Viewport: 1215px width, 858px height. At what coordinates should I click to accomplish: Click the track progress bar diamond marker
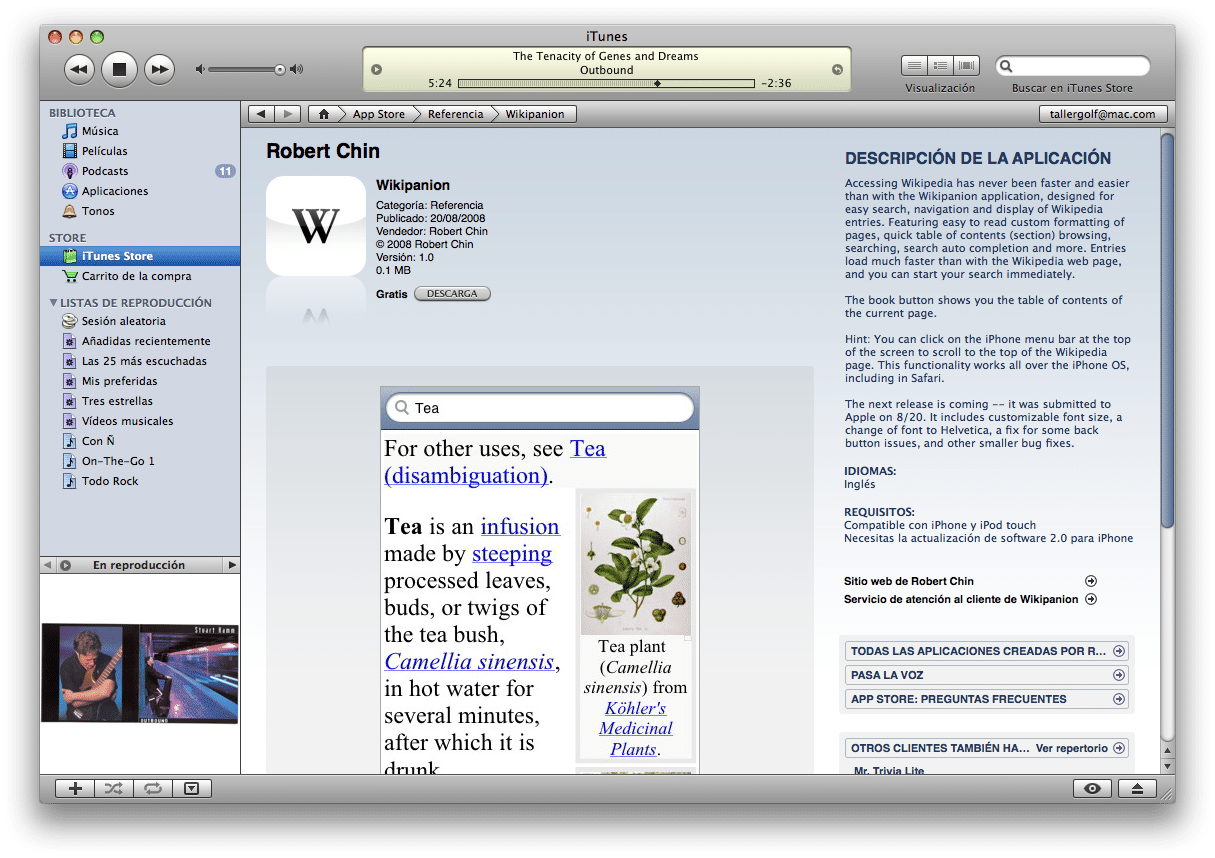tap(657, 83)
